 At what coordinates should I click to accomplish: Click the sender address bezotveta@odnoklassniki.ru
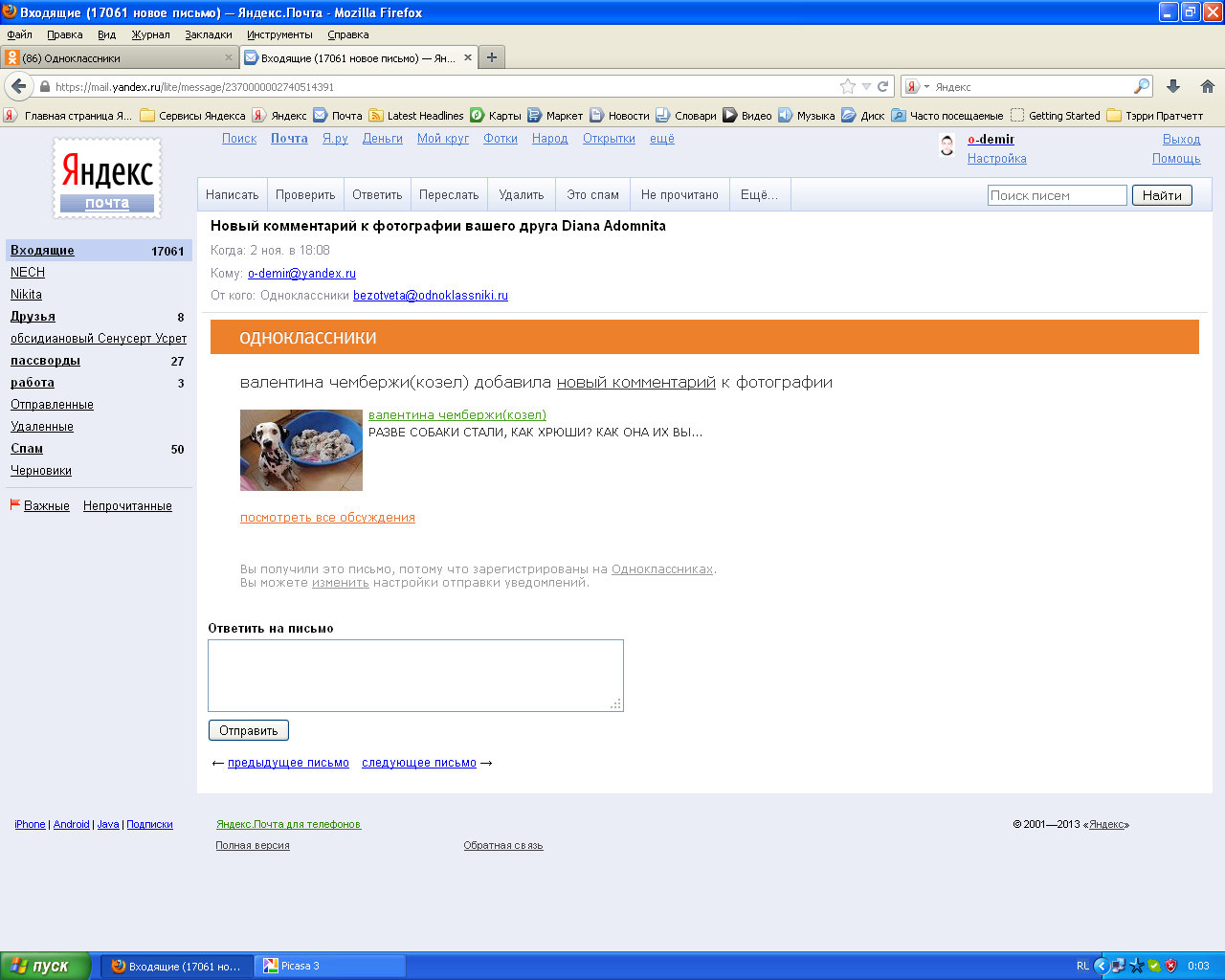pos(431,295)
